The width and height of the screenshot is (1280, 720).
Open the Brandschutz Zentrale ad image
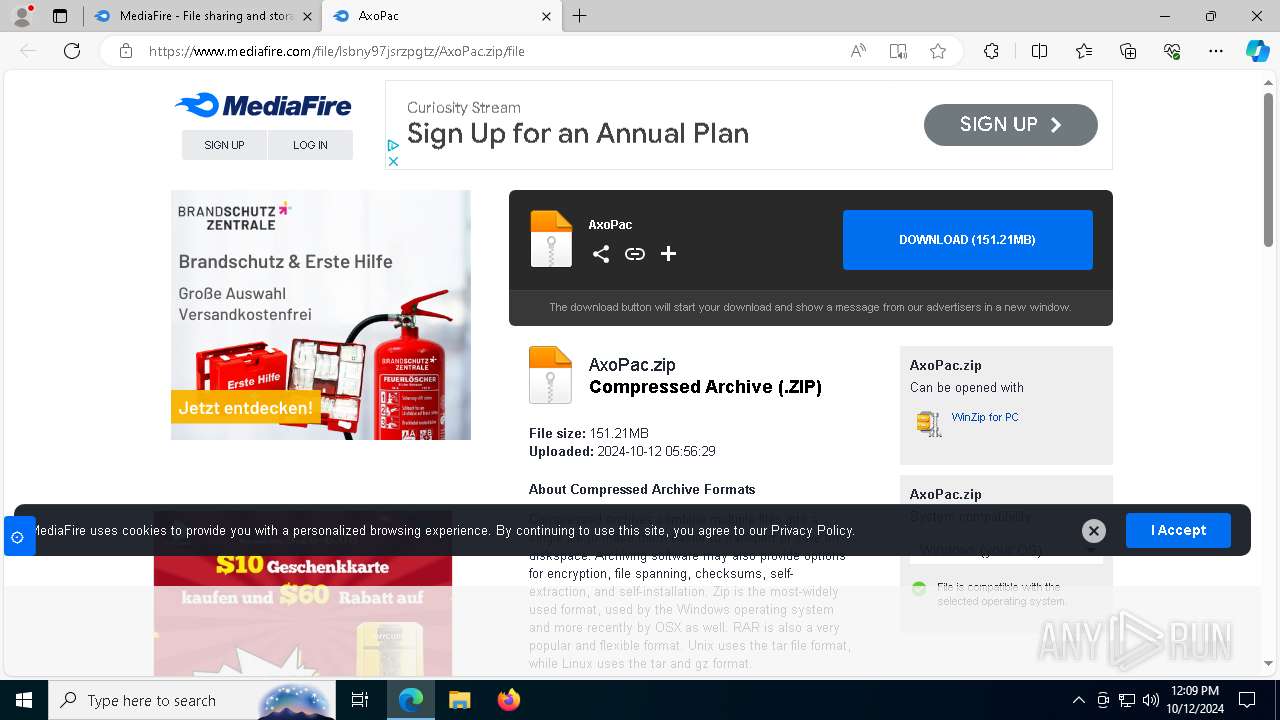(x=320, y=315)
